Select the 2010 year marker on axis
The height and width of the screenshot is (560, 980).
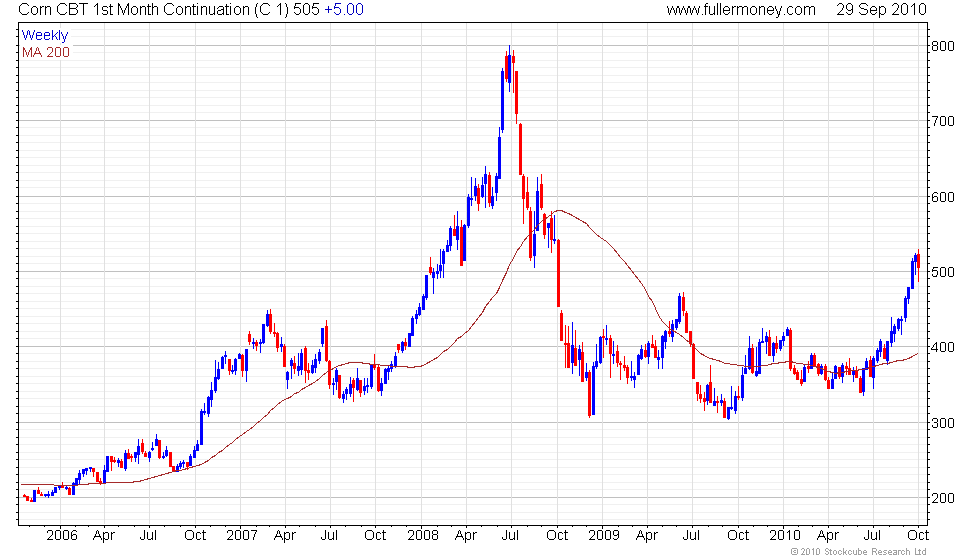(x=784, y=536)
